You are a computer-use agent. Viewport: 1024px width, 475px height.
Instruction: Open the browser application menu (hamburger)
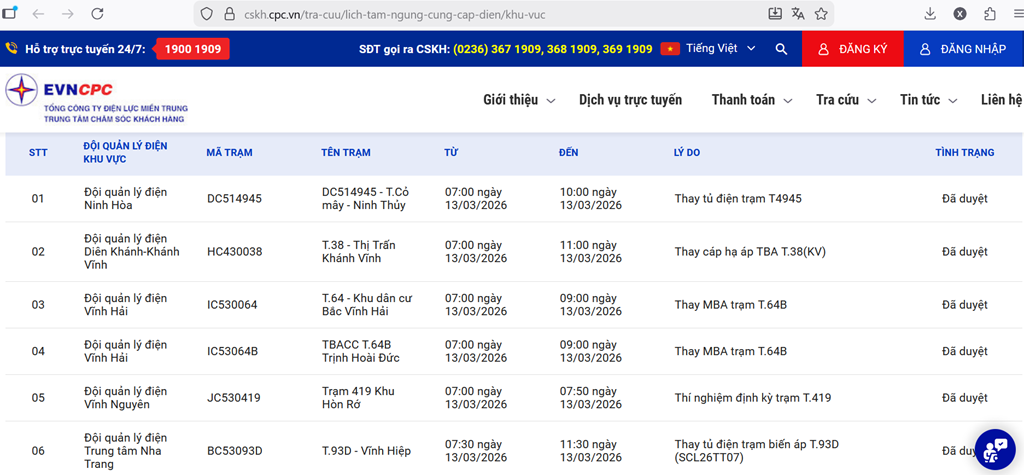click(x=1014, y=14)
